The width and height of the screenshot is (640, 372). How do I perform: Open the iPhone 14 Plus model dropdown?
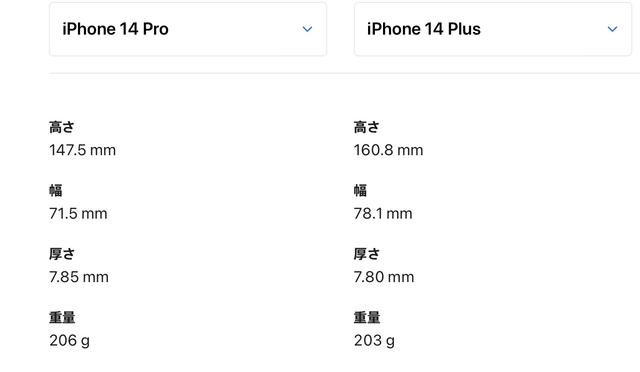pos(493,29)
